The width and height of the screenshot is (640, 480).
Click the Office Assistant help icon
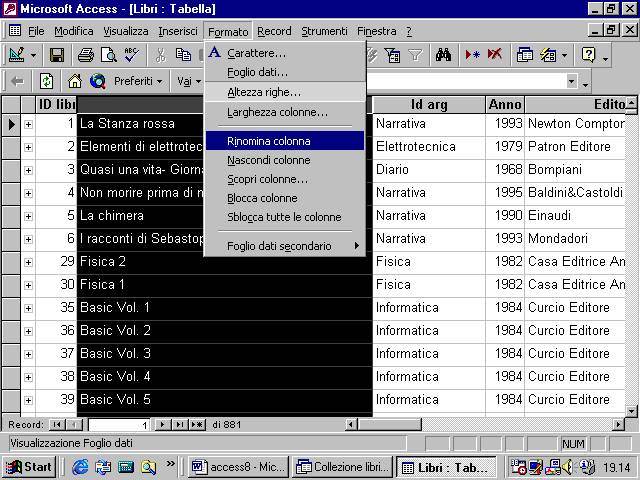point(588,55)
